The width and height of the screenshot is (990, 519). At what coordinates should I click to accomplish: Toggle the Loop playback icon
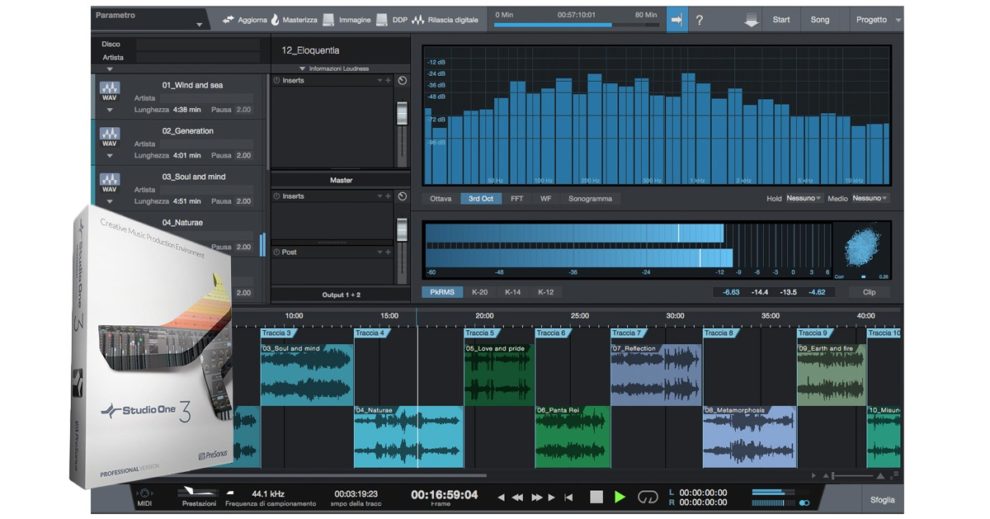[648, 496]
